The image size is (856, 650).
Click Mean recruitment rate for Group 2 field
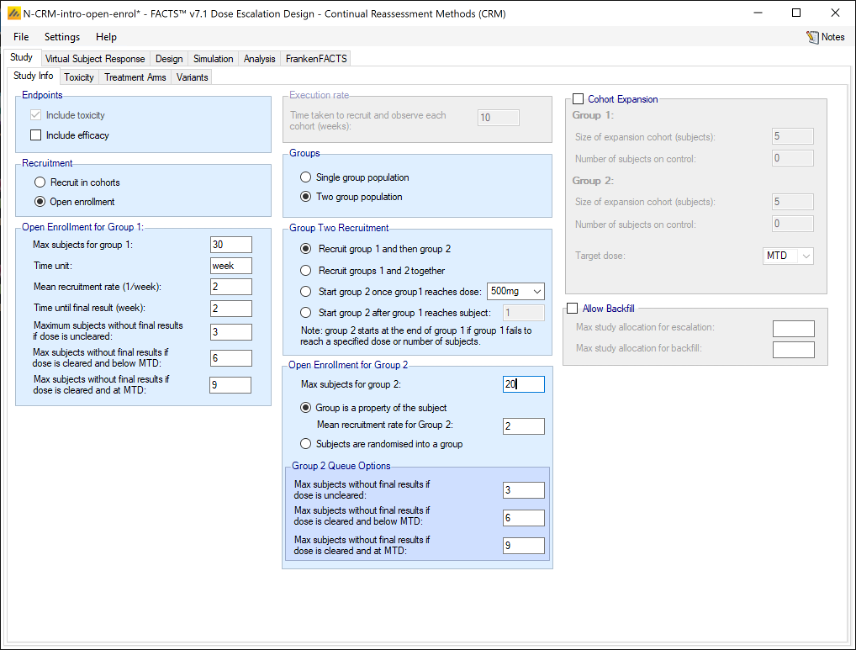coord(524,427)
